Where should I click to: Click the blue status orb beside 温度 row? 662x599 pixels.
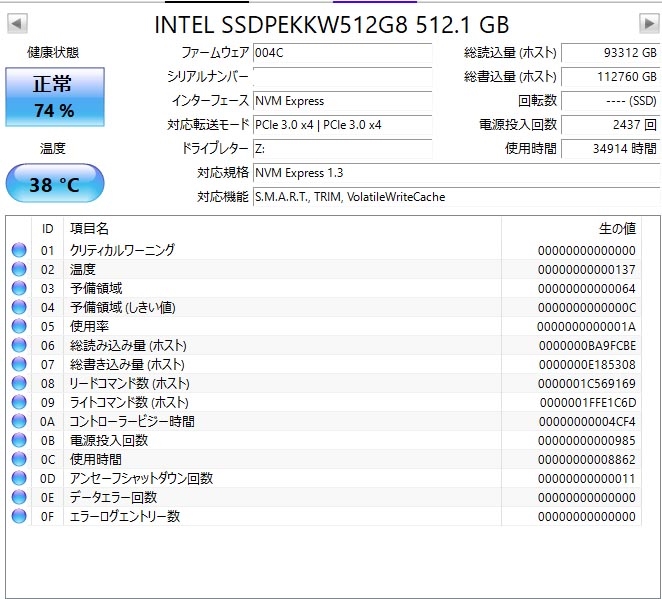18,270
